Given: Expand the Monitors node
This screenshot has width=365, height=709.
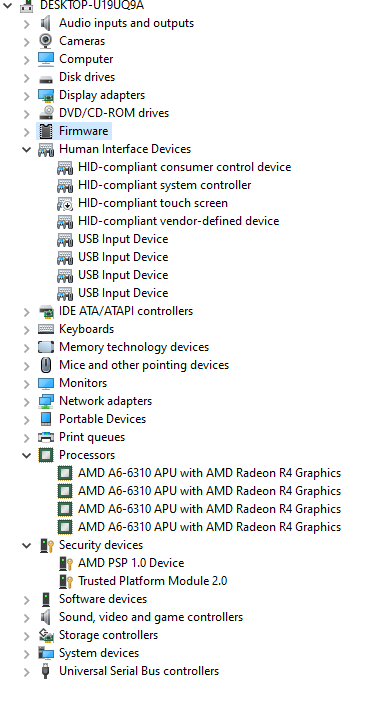Looking at the screenshot, I should click(26, 383).
